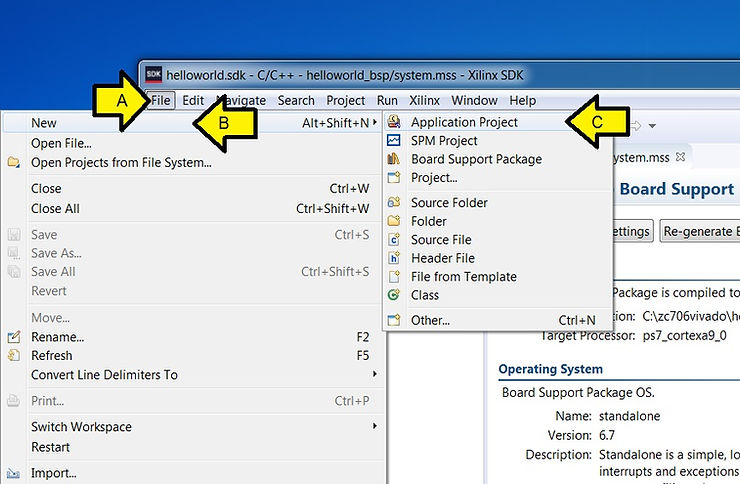Expand the New submenu arrow
Viewport: 740px width, 484px height.
tap(375, 123)
